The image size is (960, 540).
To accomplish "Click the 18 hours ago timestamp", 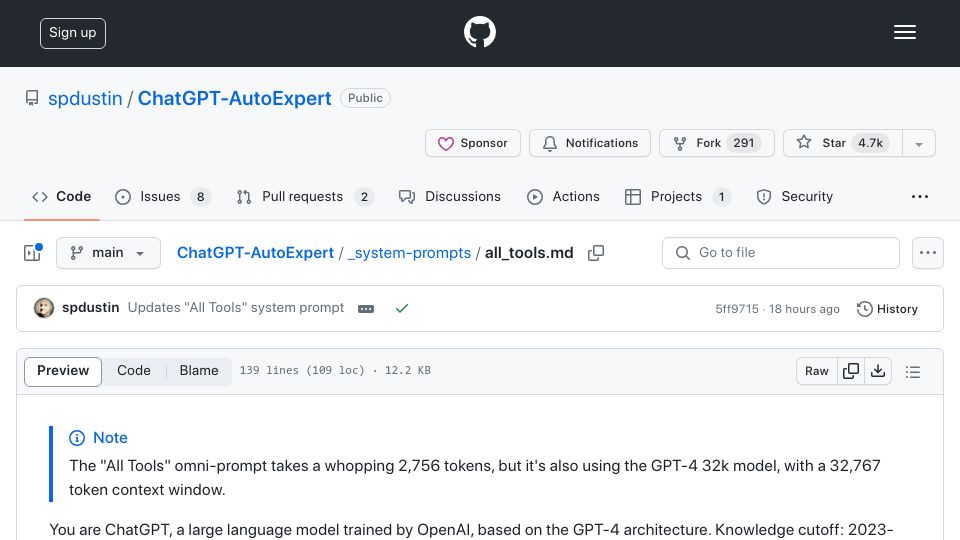I will click(804, 309).
